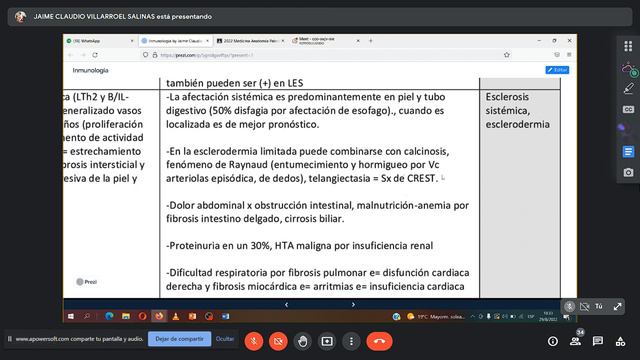
Task: Click weather widget in taskbar
Action: pos(436,317)
